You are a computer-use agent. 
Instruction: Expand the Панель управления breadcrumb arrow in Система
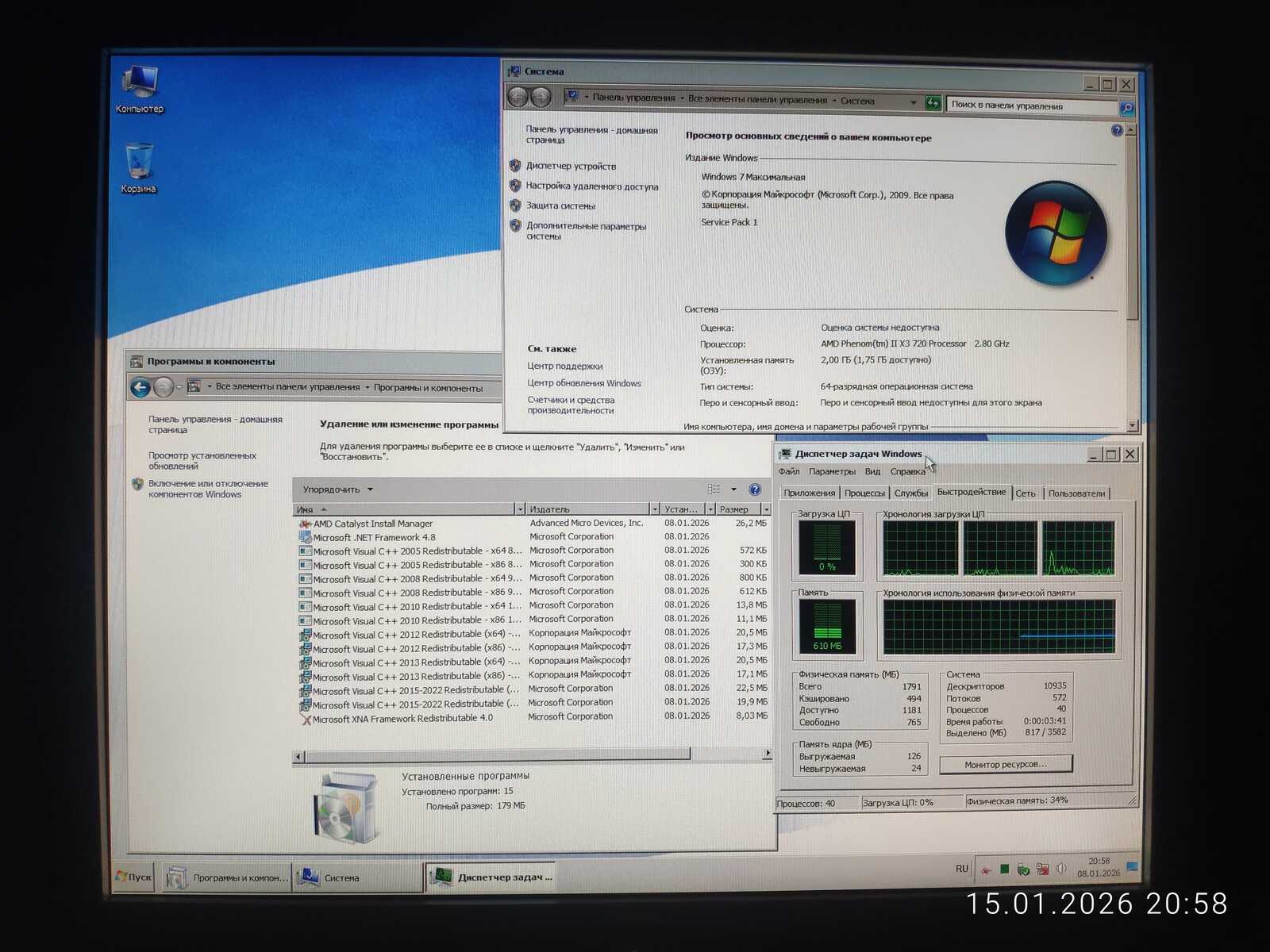(x=682, y=98)
